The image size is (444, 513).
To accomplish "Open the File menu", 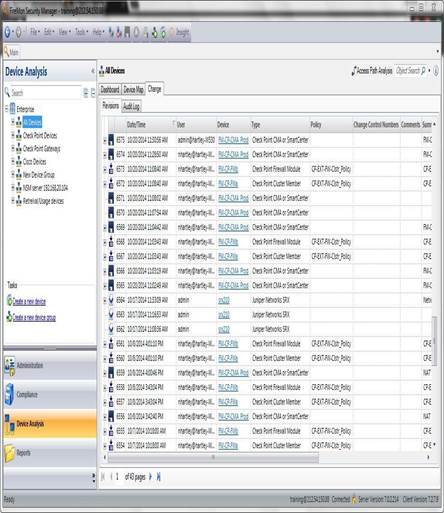I will coord(34,32).
